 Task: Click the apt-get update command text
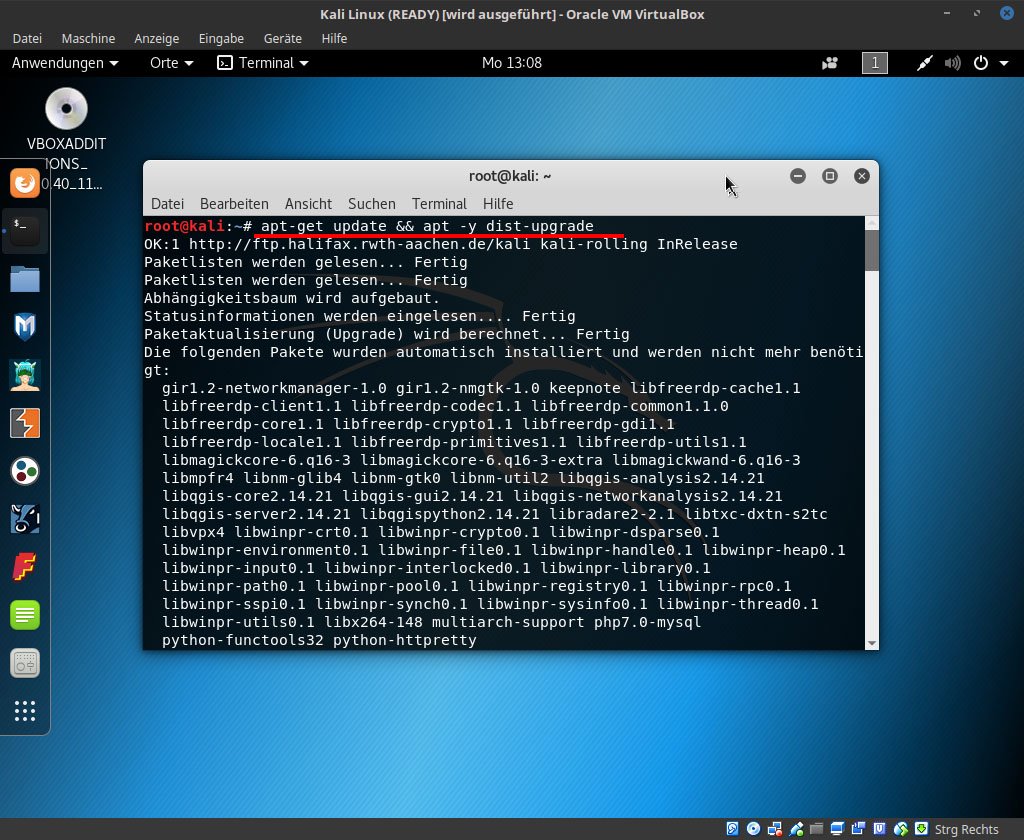427,226
